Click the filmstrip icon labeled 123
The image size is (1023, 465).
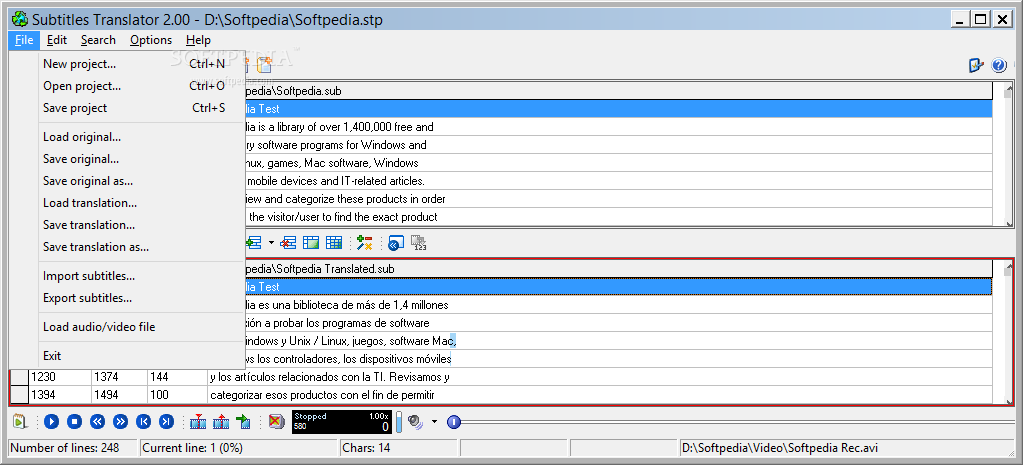click(418, 243)
